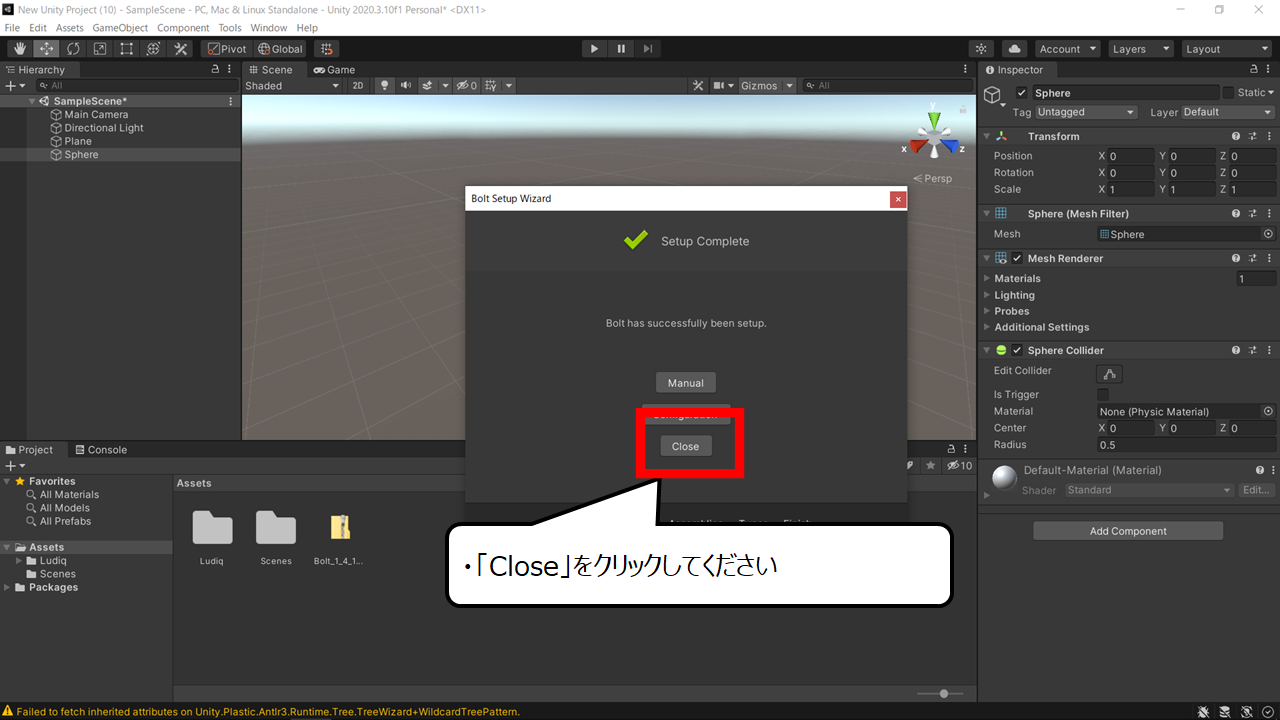Click the Play button
Viewport: 1280px width, 720px height.
[x=595, y=49]
